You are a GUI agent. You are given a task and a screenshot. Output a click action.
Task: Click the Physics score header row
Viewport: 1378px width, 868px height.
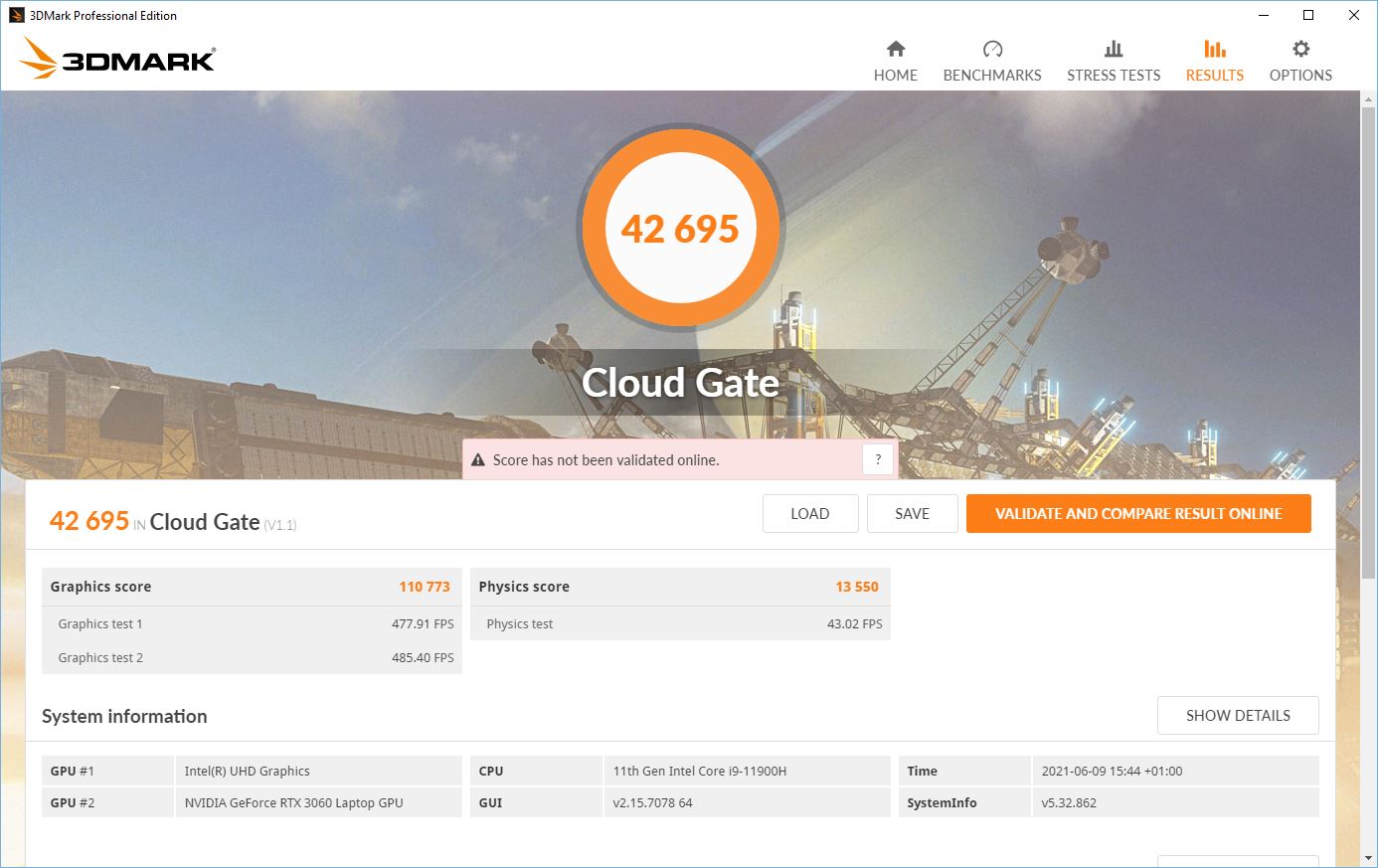click(679, 587)
